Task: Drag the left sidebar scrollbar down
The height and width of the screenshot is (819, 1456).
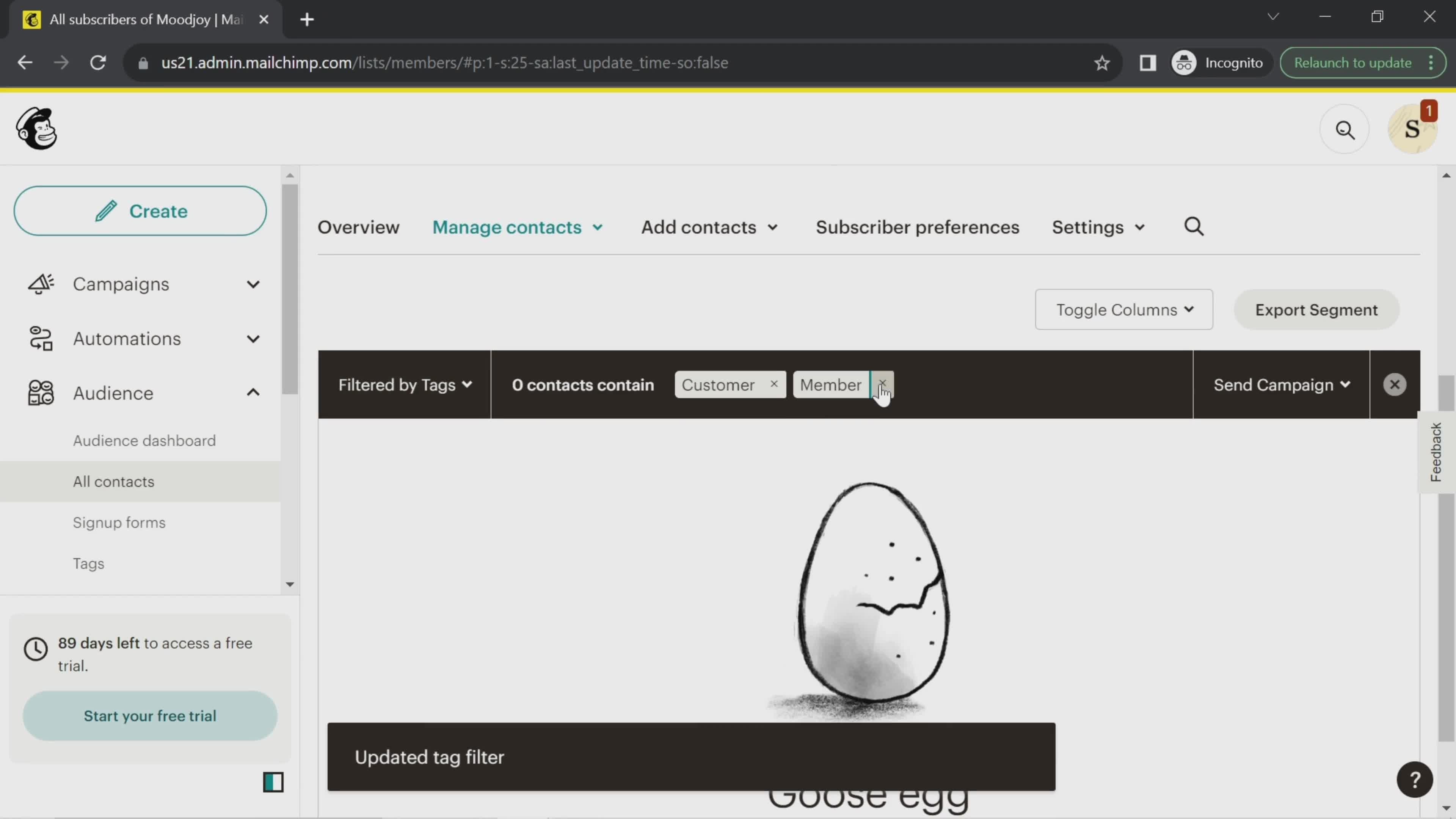Action: click(289, 584)
